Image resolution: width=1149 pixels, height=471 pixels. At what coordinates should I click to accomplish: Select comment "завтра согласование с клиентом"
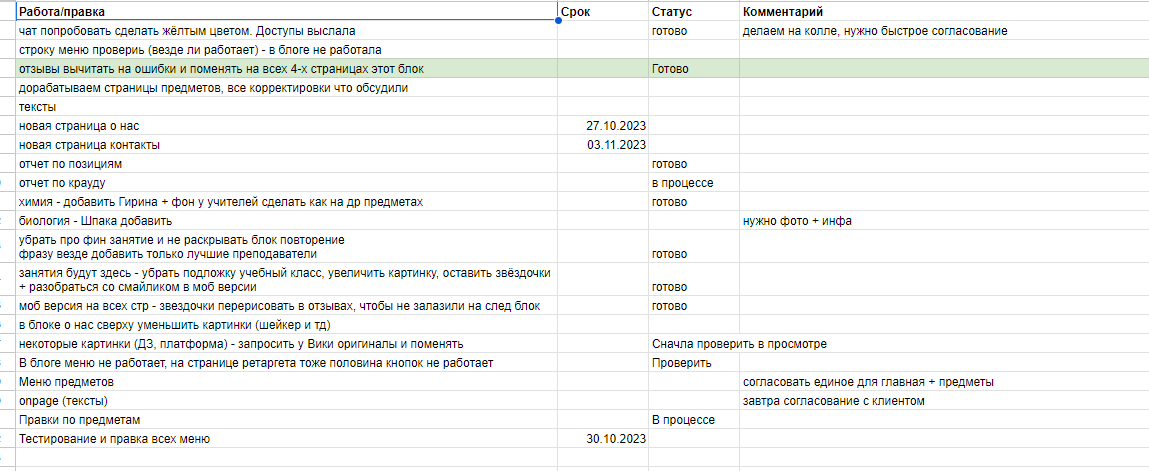944,401
